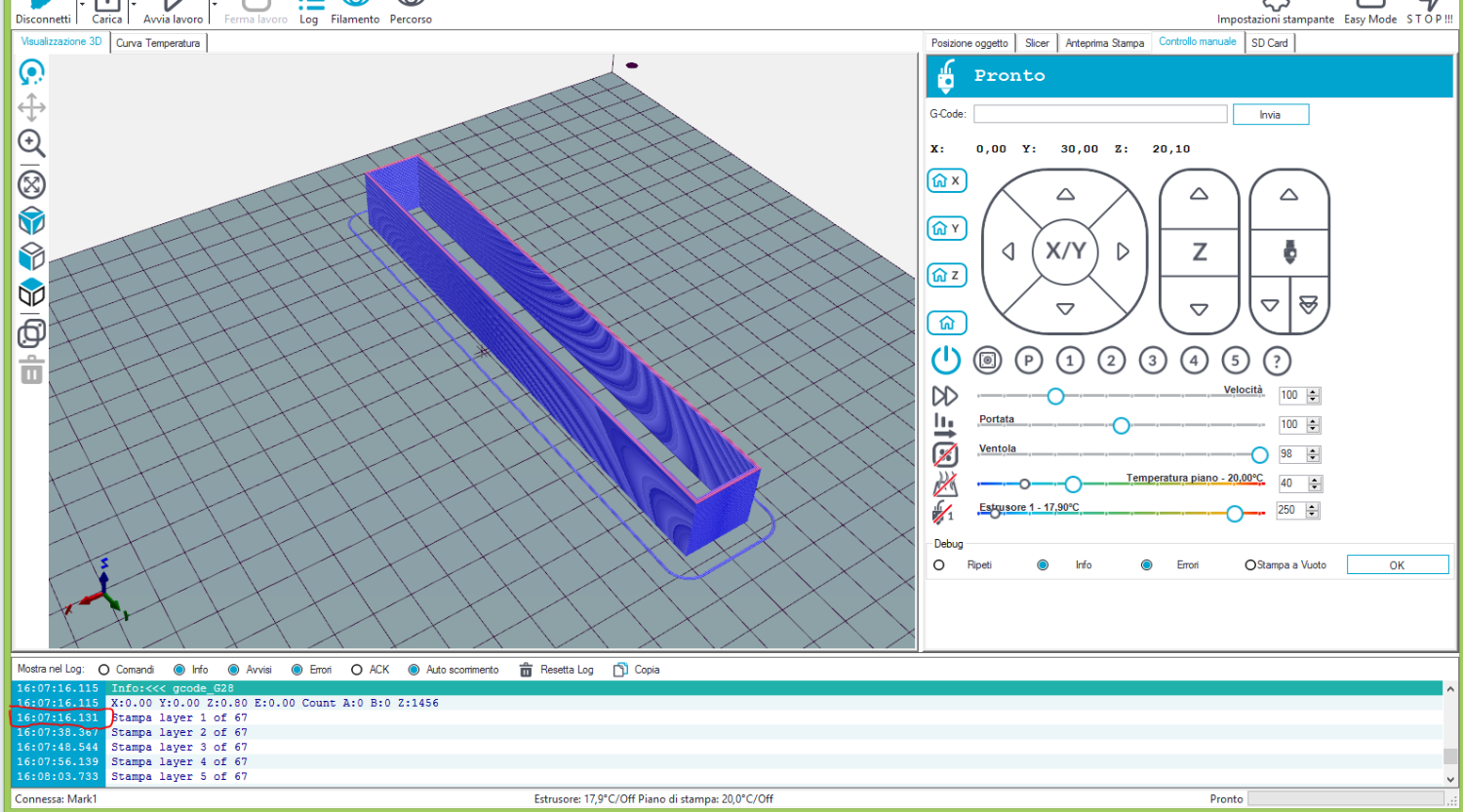Click the Copia log icon

620,670
